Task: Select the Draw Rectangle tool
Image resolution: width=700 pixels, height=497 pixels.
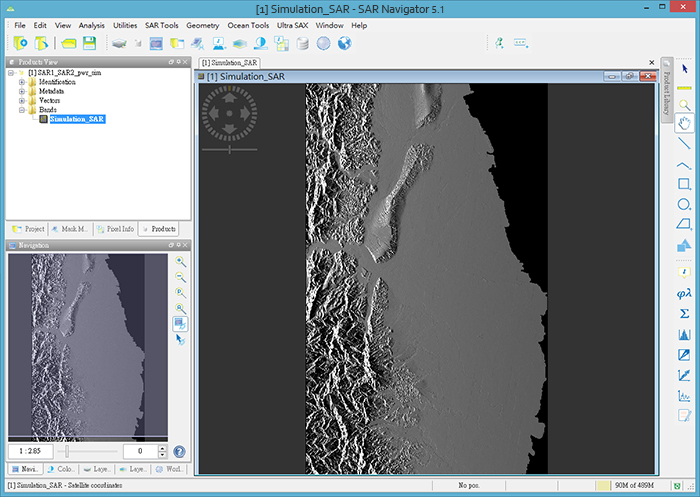Action: (x=684, y=184)
